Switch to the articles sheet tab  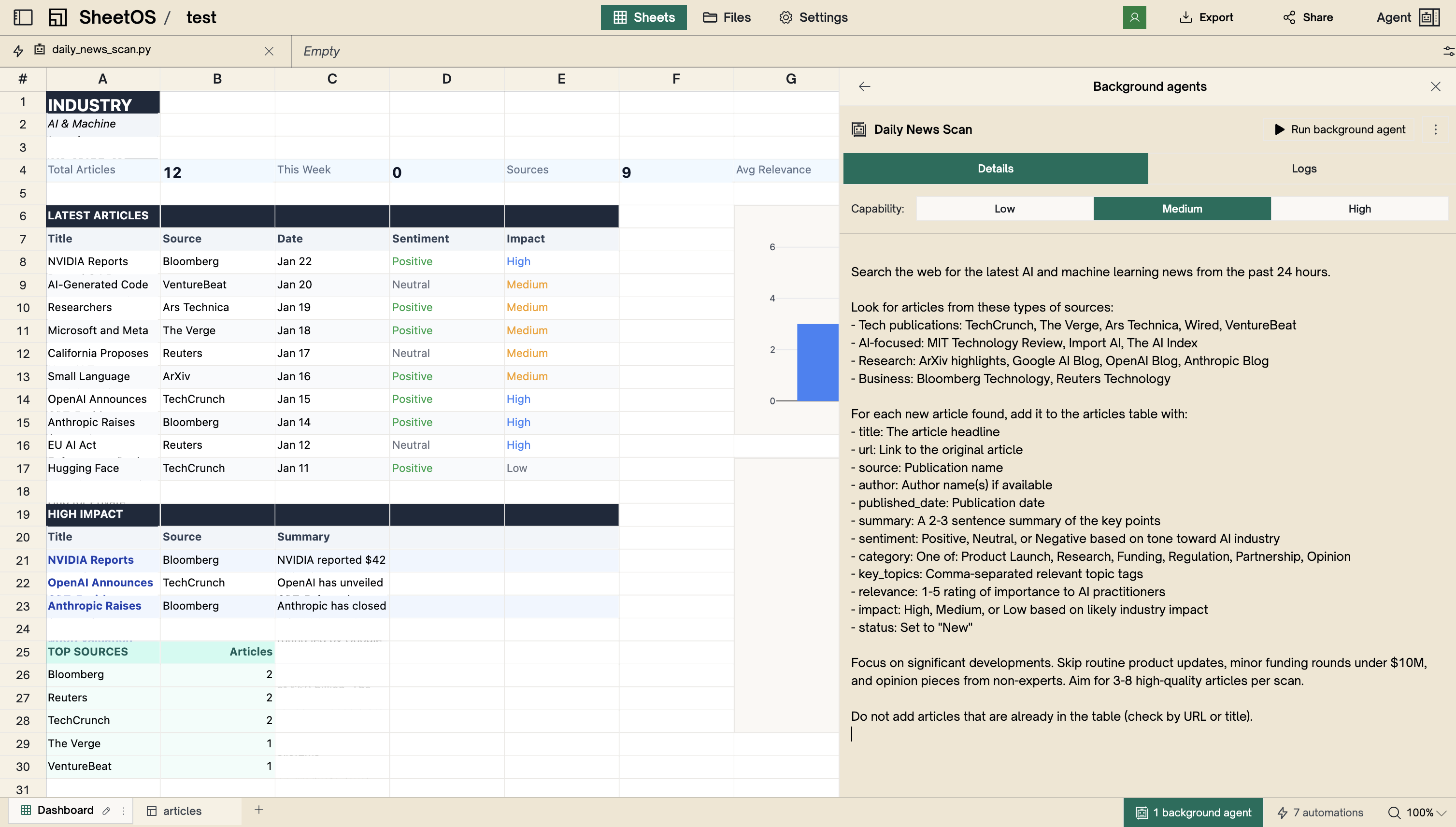pyautogui.click(x=182, y=811)
